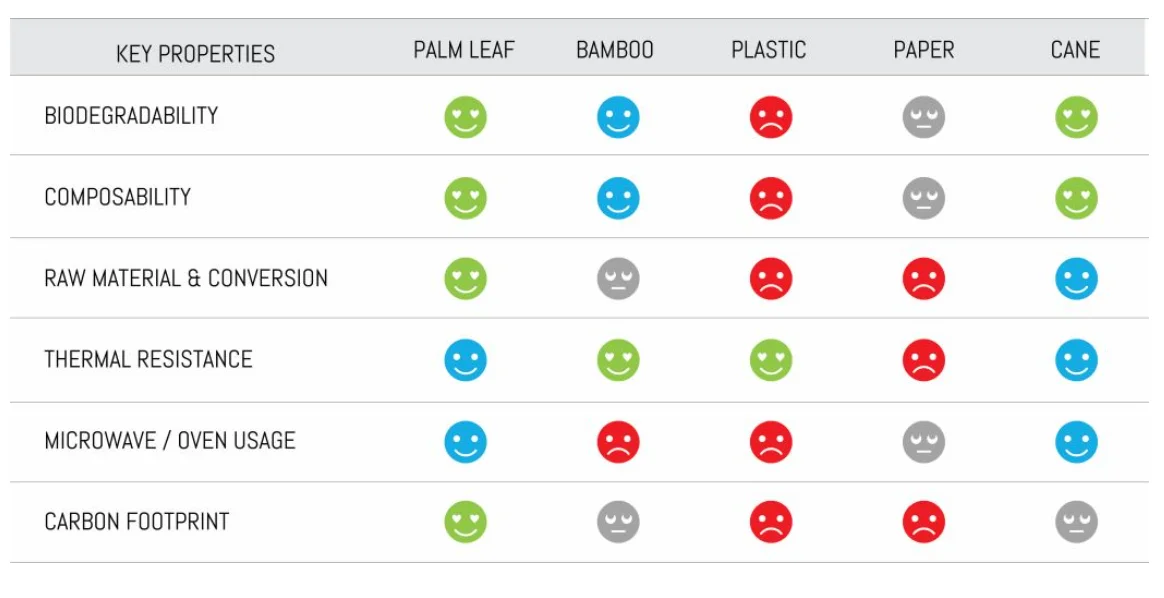Click Bamboo raw material gray neutral face

[x=618, y=279]
